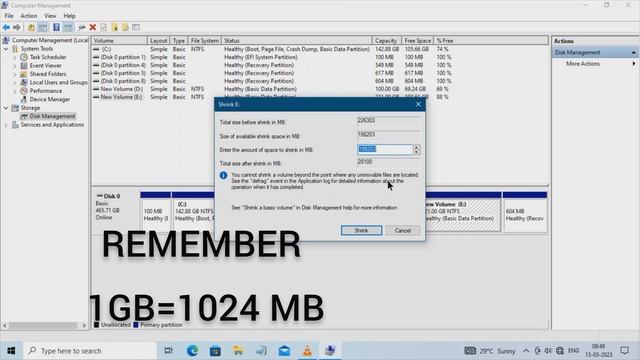Open Windows Start menu
The image size is (640, 360).
pyautogui.click(x=11, y=351)
